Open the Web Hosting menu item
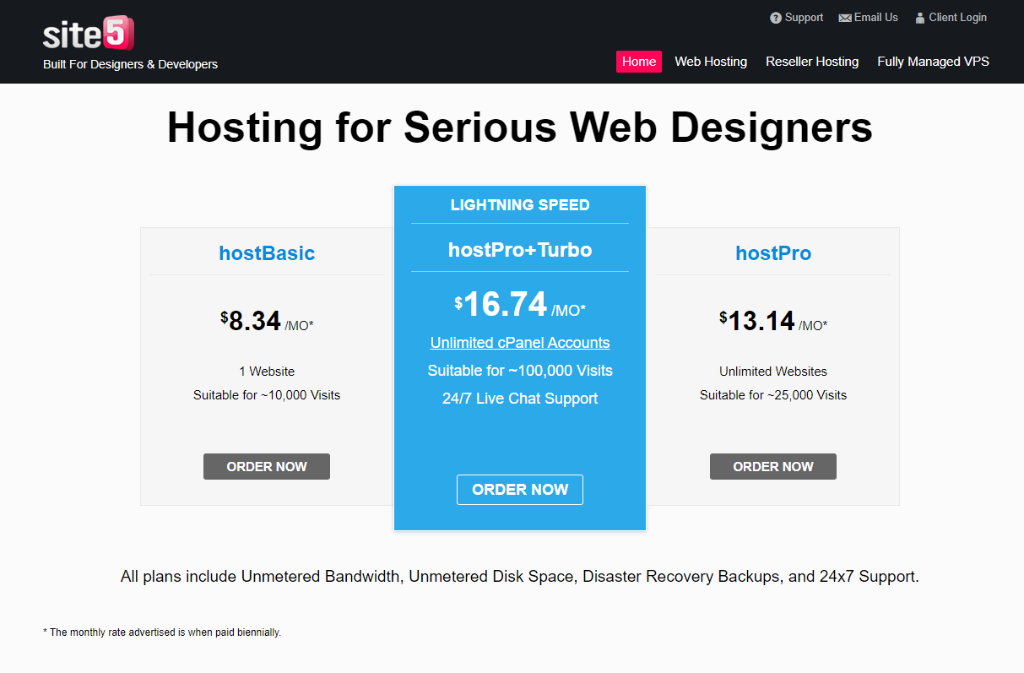Image resolution: width=1024 pixels, height=673 pixels. pyautogui.click(x=711, y=61)
